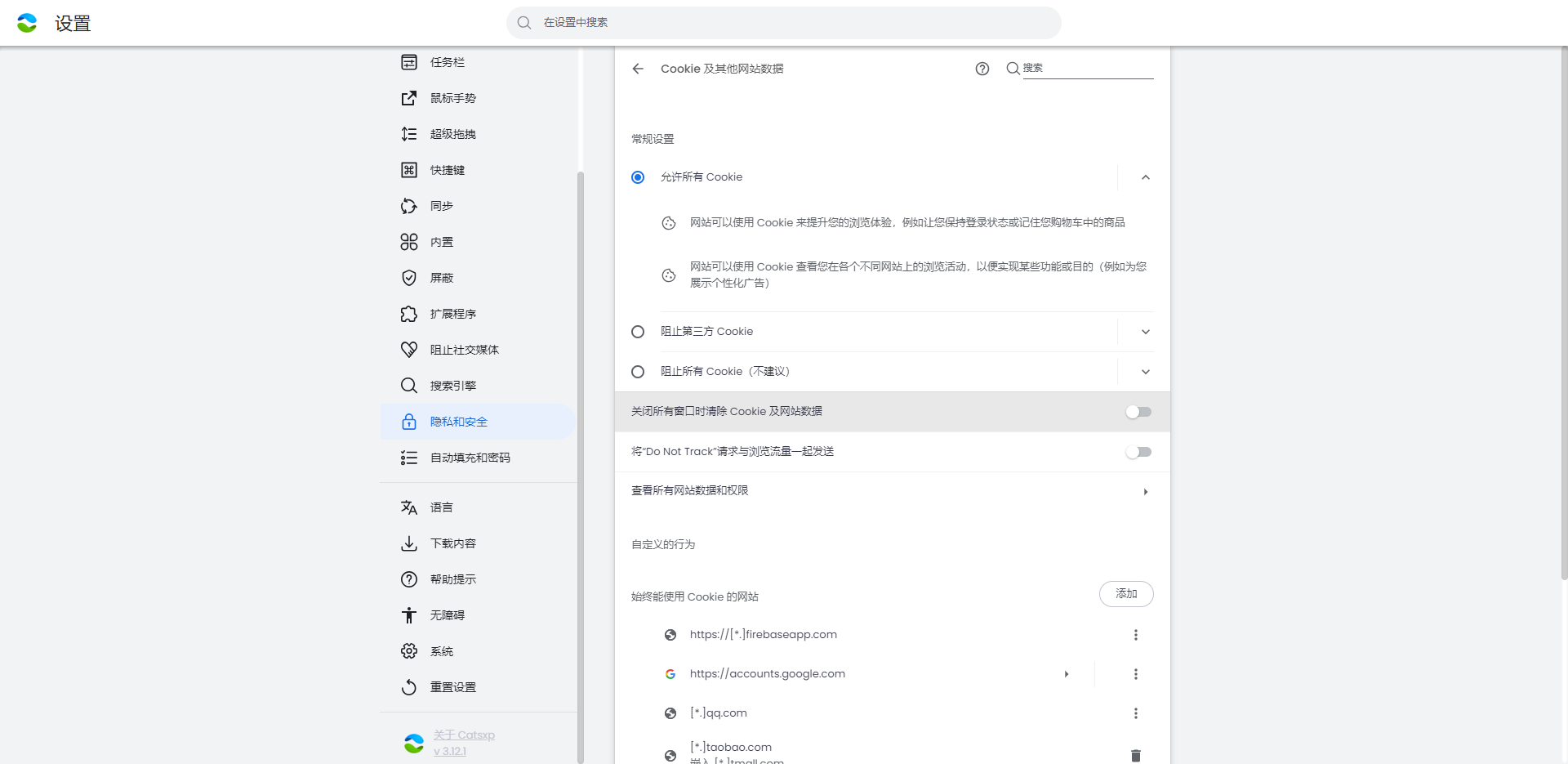Image resolution: width=1568 pixels, height=764 pixels.
Task: Collapse the 允许所有 Cookie details chevron
Action: pyautogui.click(x=1145, y=177)
